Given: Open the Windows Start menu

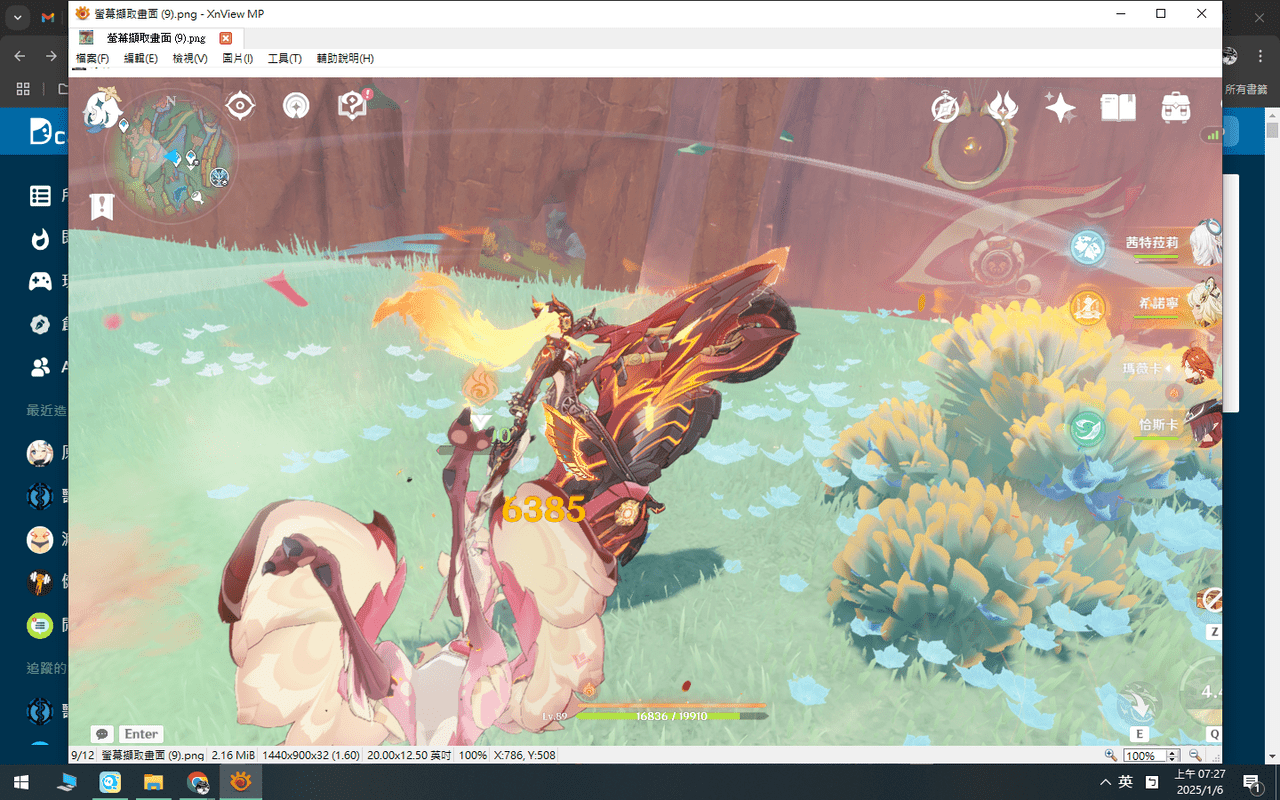Looking at the screenshot, I should pos(20,781).
